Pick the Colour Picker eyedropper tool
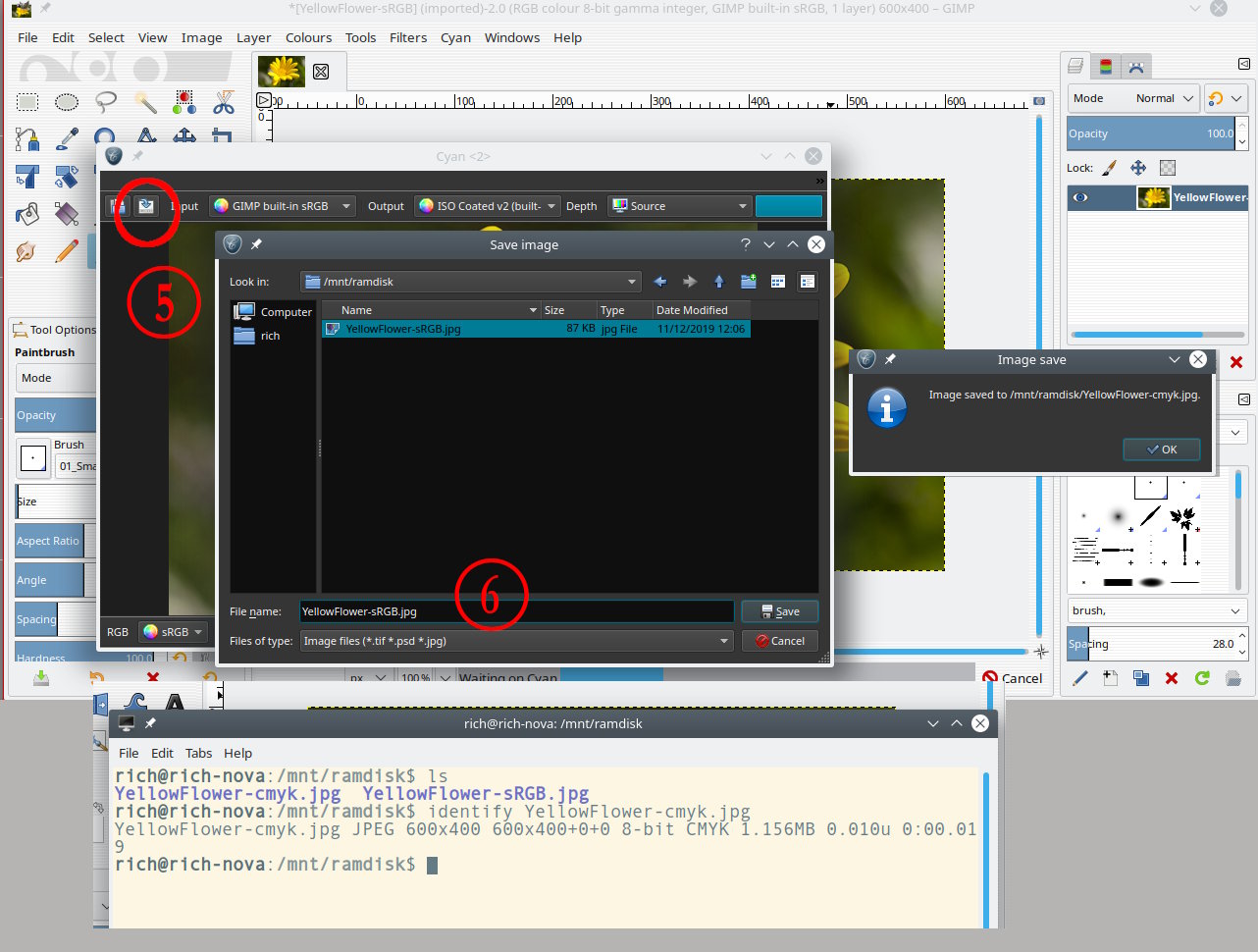The height and width of the screenshot is (952, 1258). [x=67, y=138]
